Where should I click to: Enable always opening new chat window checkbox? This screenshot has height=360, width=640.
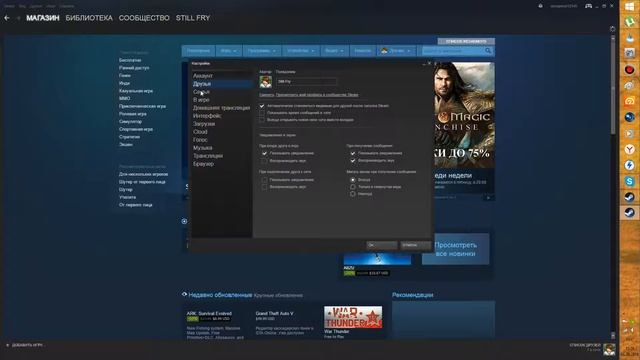point(262,120)
